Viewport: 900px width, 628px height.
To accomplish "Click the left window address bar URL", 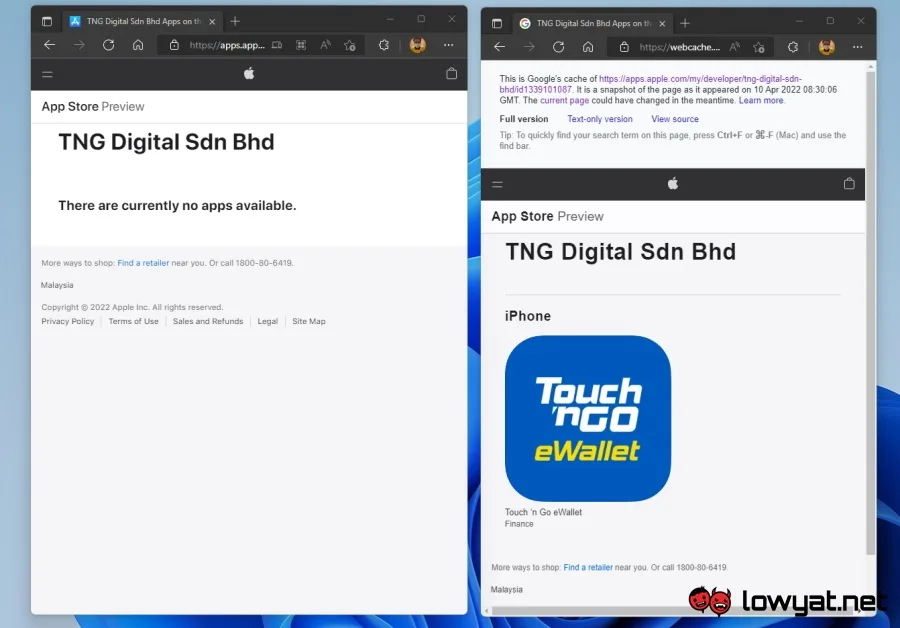I will 227,45.
